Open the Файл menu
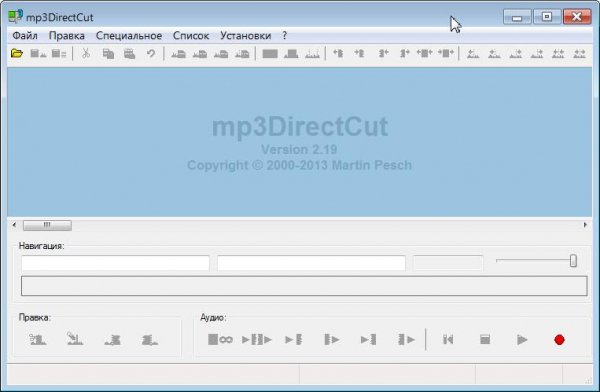600x392 pixels. point(25,36)
